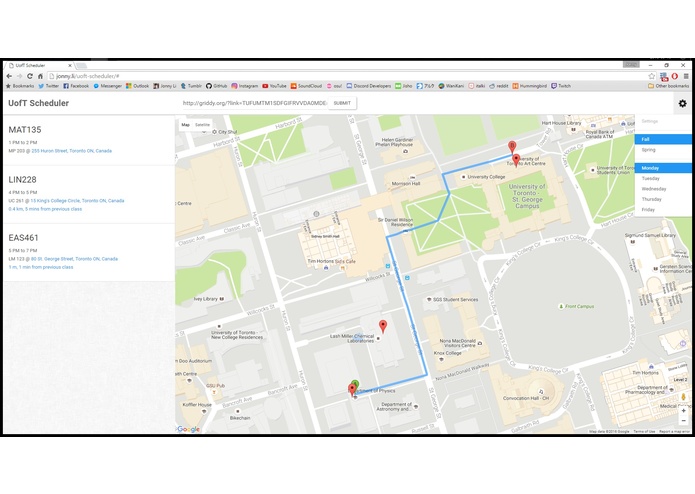Open the GitHub bookmark
This screenshot has width=695, height=494.
[216, 86]
